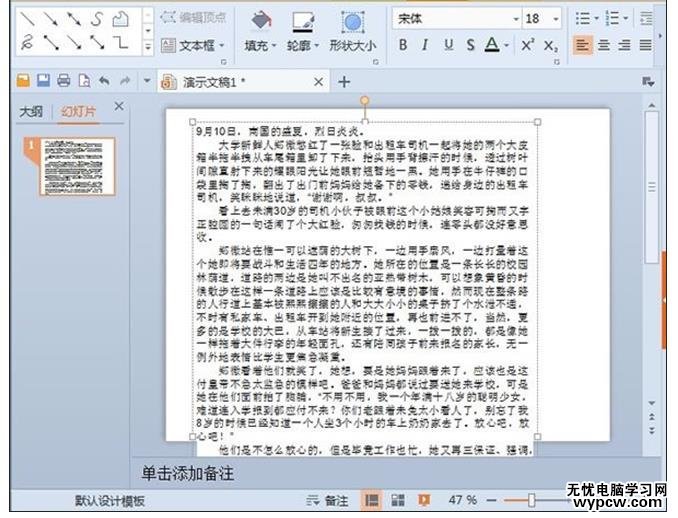Open quick access toolbar customize dropdown
The image size is (678, 518).
[147, 81]
